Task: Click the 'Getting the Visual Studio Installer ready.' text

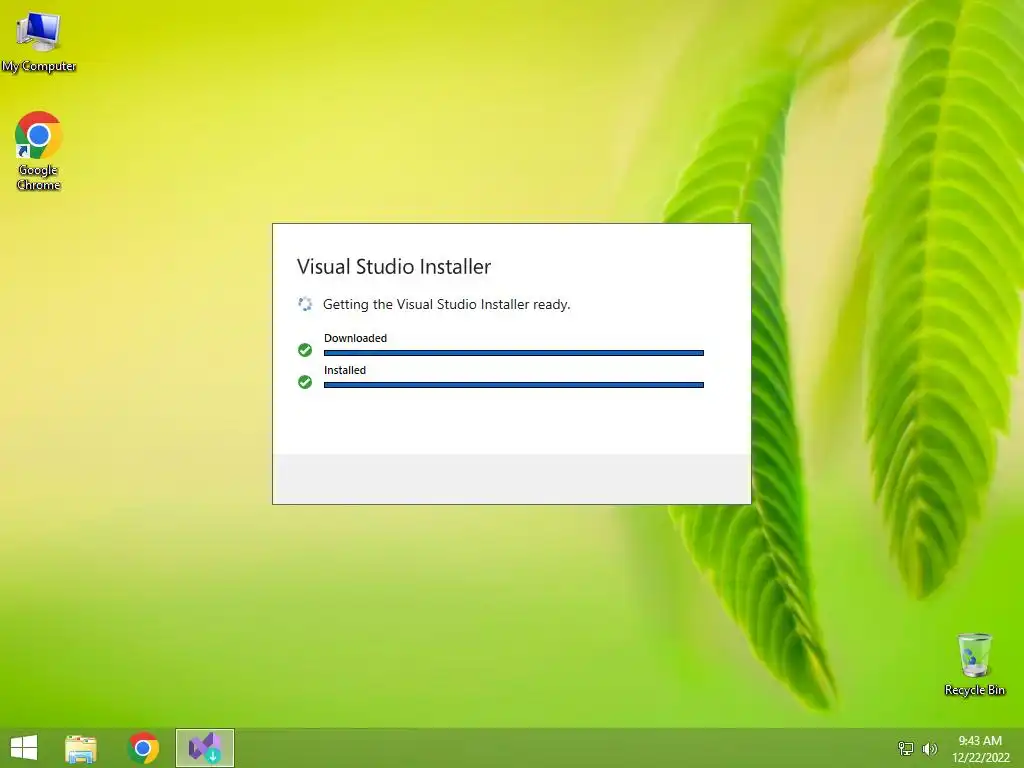Action: [447, 304]
